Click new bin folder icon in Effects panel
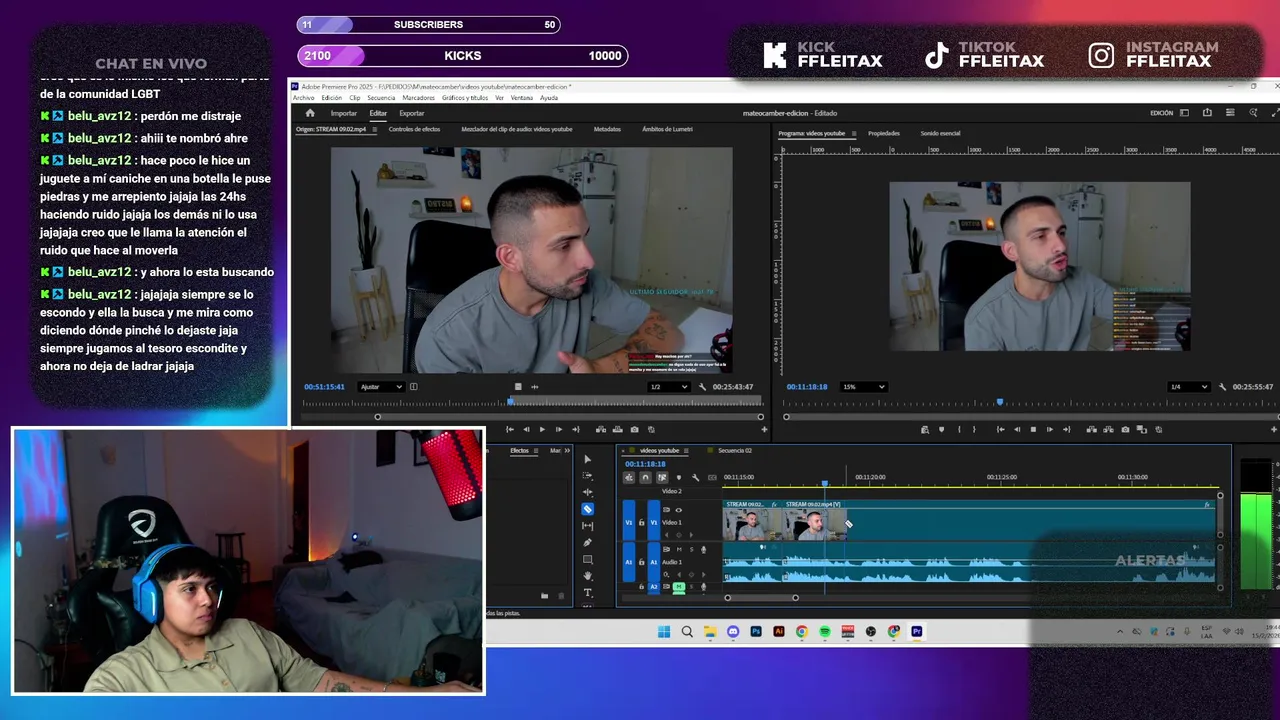Image resolution: width=1280 pixels, height=720 pixels. pyautogui.click(x=544, y=596)
